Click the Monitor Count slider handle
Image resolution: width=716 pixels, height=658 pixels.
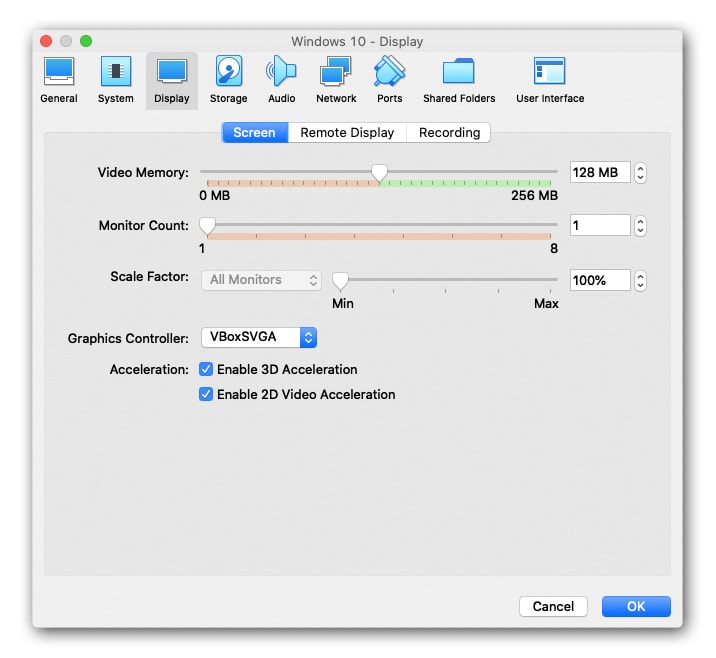pyautogui.click(x=207, y=226)
